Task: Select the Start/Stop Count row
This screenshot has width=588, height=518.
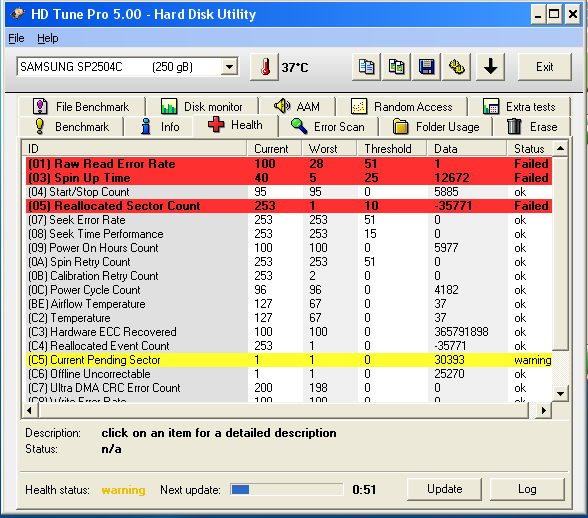Action: tap(289, 192)
